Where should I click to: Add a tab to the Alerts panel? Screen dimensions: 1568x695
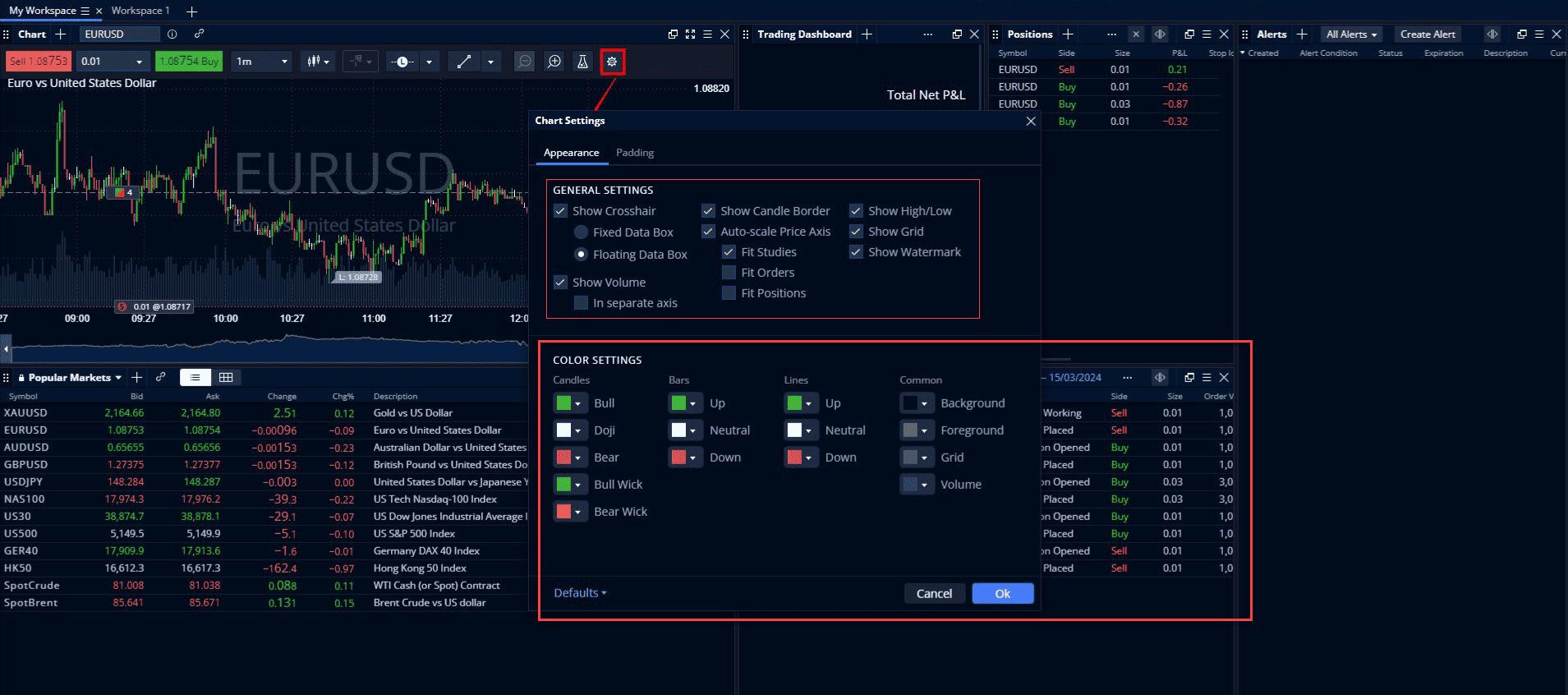point(1302,34)
